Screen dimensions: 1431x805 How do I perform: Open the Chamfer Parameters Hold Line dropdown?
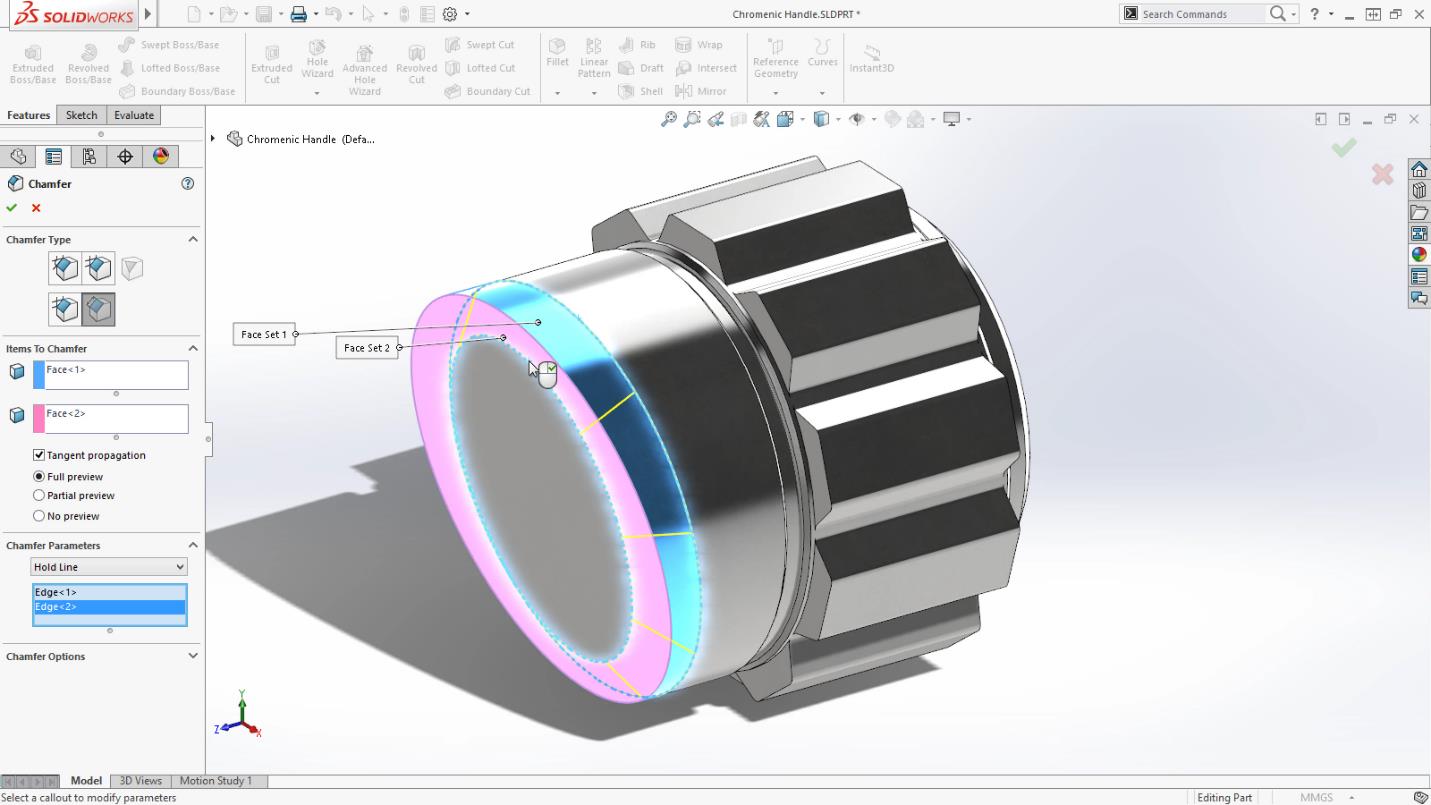pos(179,566)
